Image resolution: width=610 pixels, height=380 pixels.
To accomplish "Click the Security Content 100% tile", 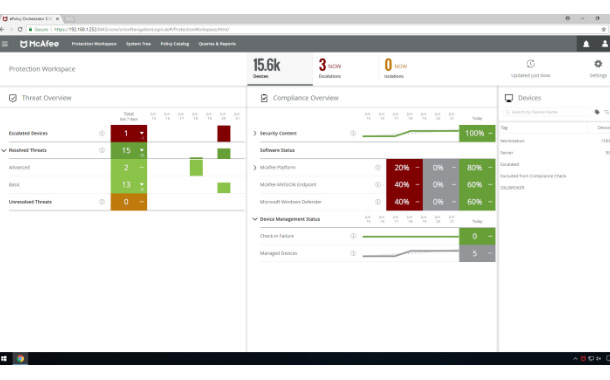I will [x=477, y=133].
